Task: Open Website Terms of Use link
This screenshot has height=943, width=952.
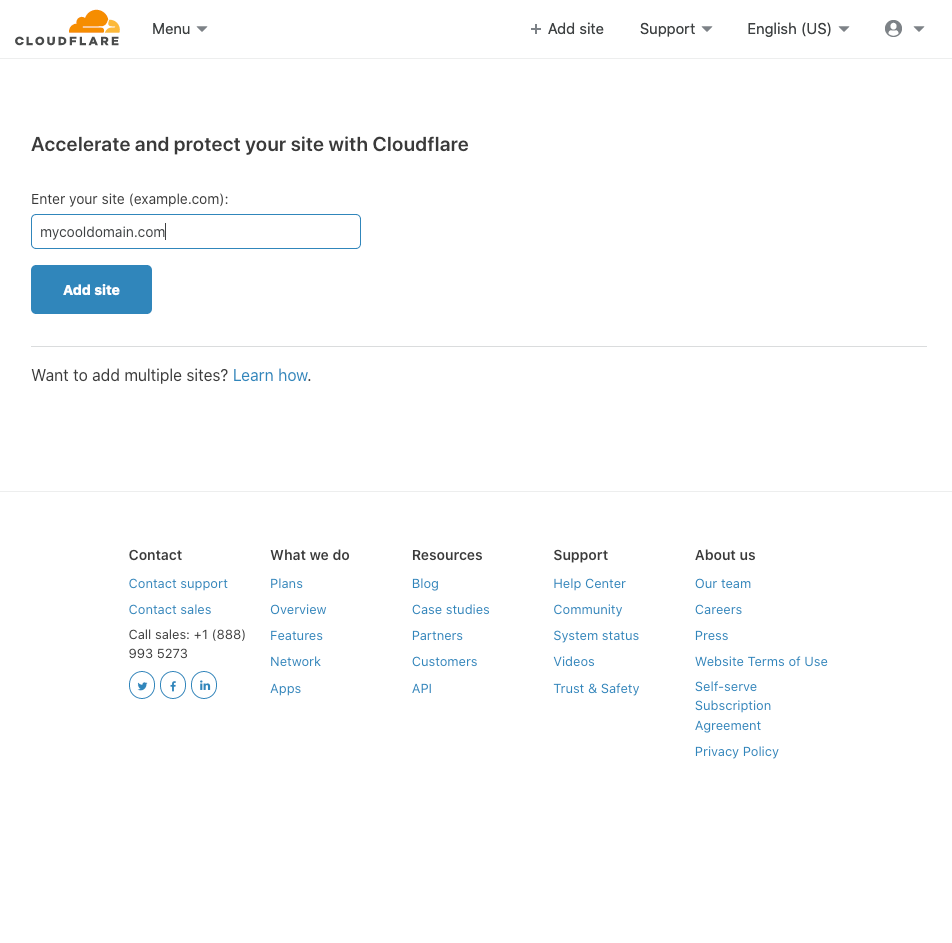Action: 761,662
